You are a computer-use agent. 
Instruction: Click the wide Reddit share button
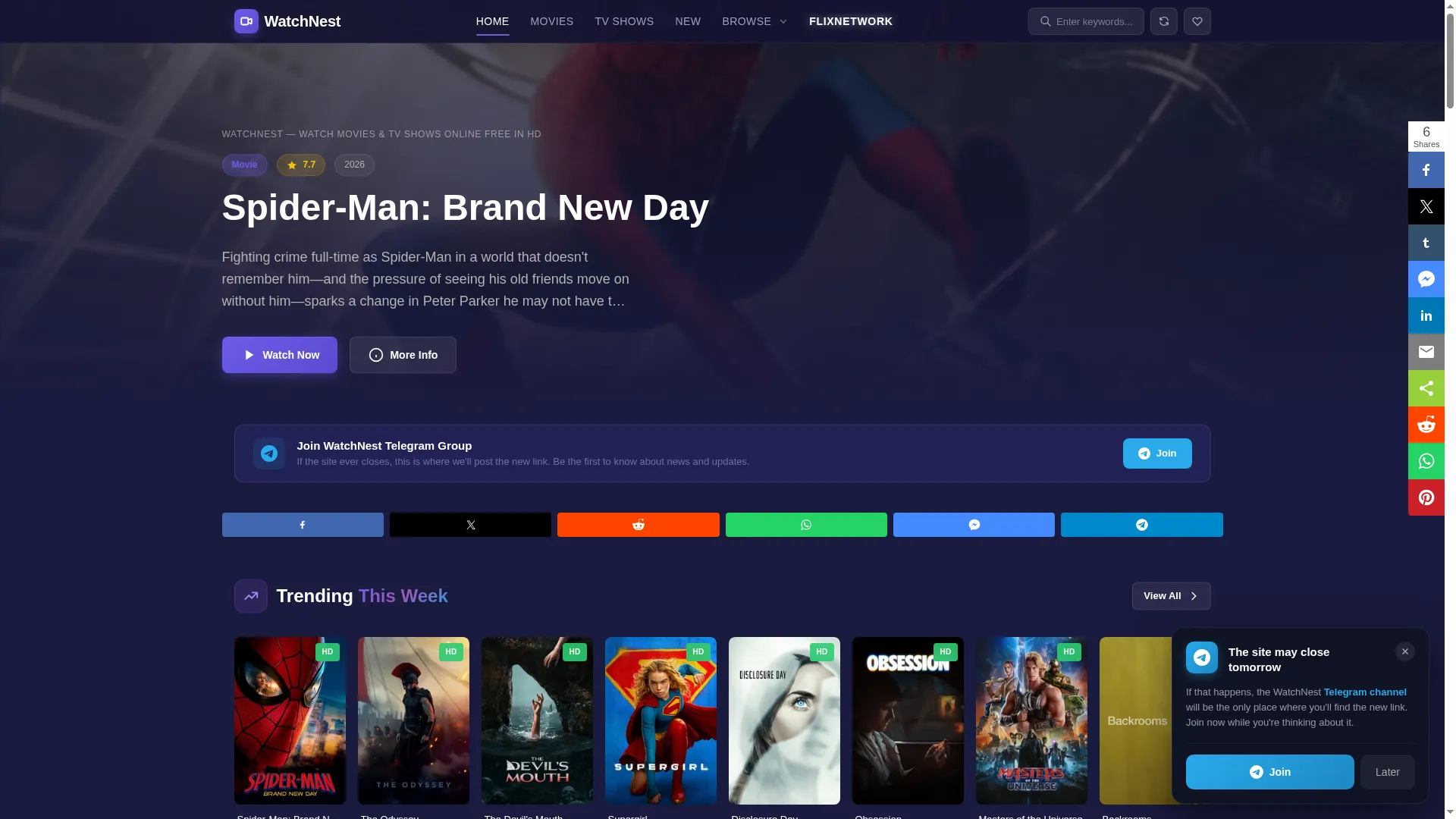pyautogui.click(x=639, y=525)
